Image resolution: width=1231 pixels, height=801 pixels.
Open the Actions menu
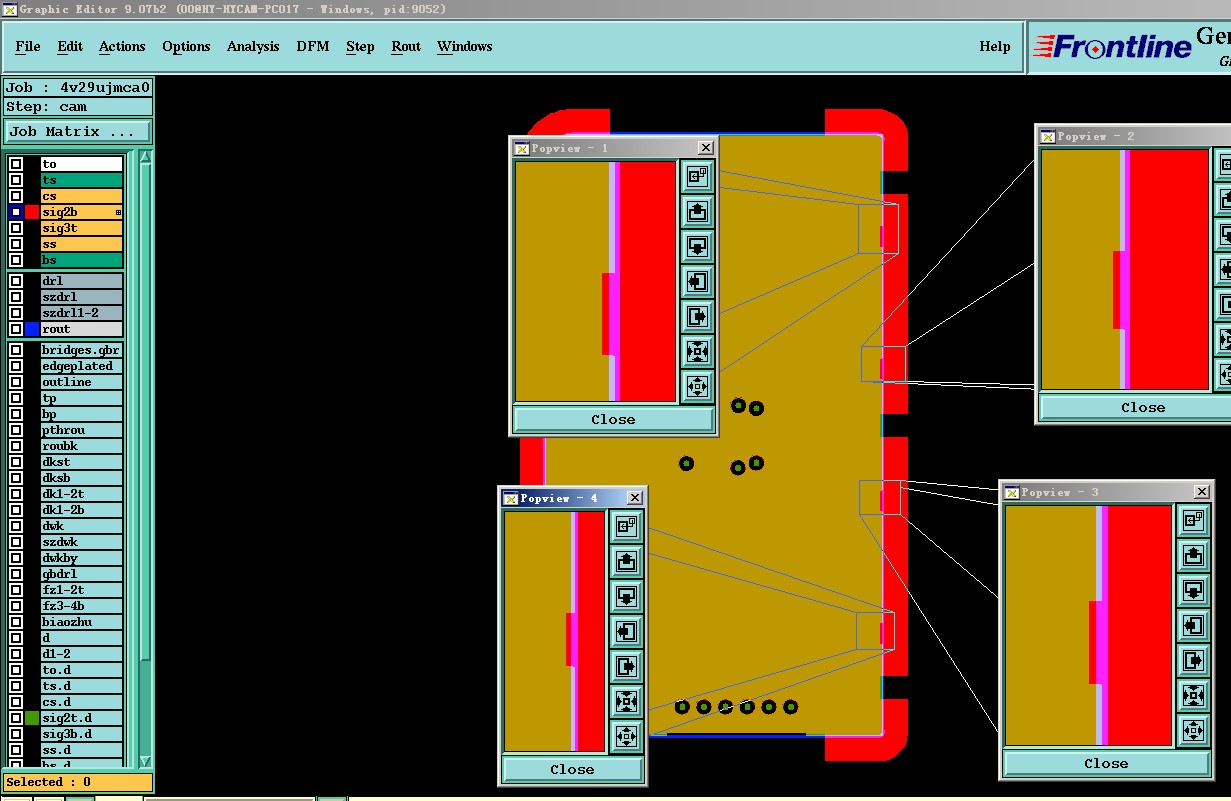click(122, 46)
